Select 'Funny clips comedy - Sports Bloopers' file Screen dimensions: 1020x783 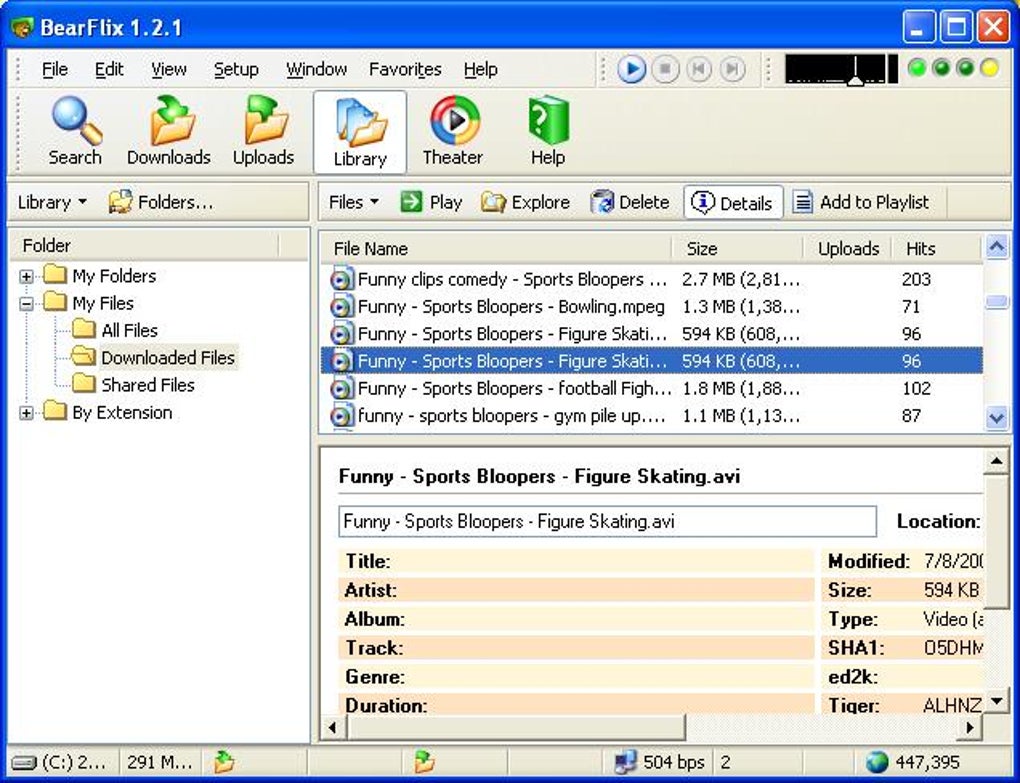pos(651,280)
